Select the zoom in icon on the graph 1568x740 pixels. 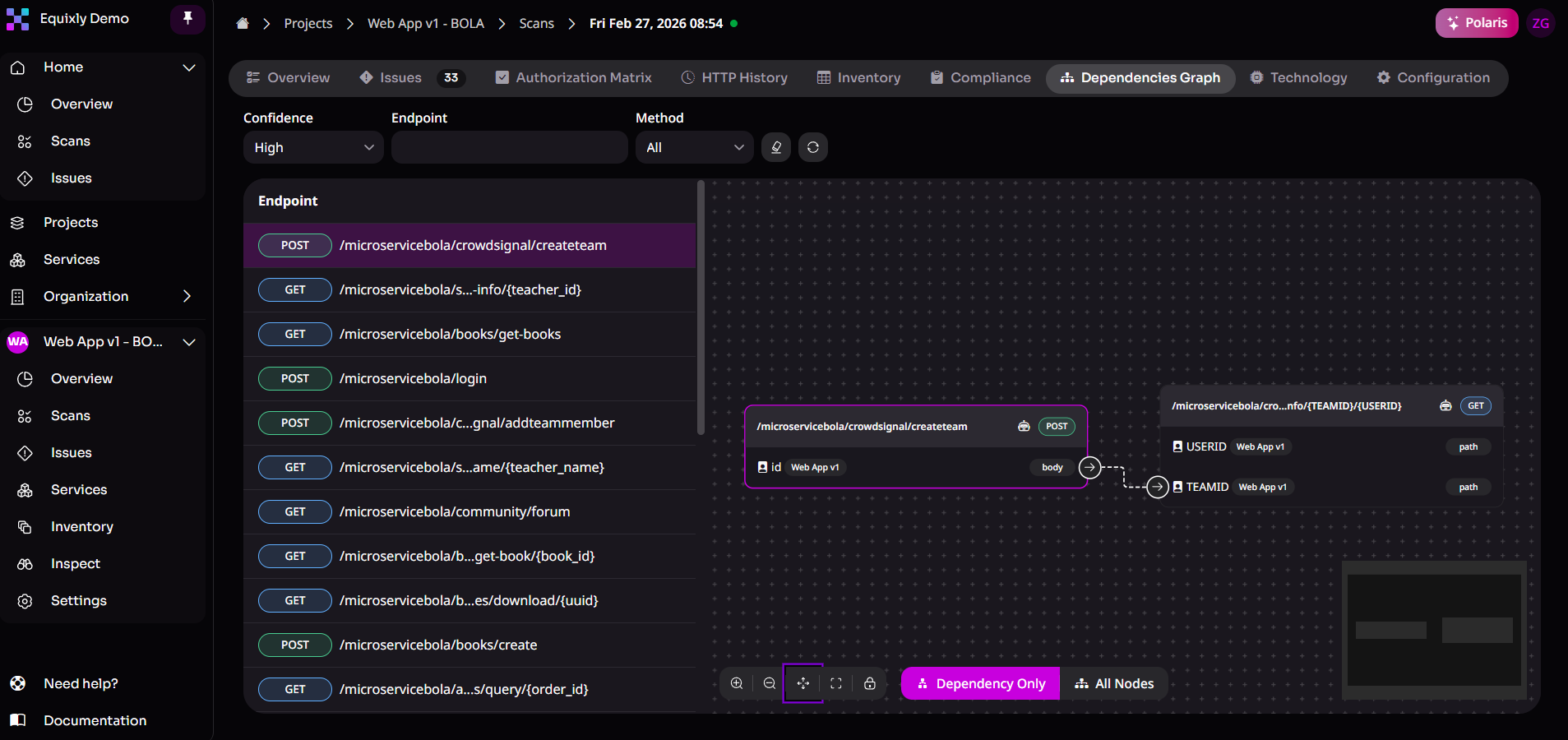coord(736,683)
